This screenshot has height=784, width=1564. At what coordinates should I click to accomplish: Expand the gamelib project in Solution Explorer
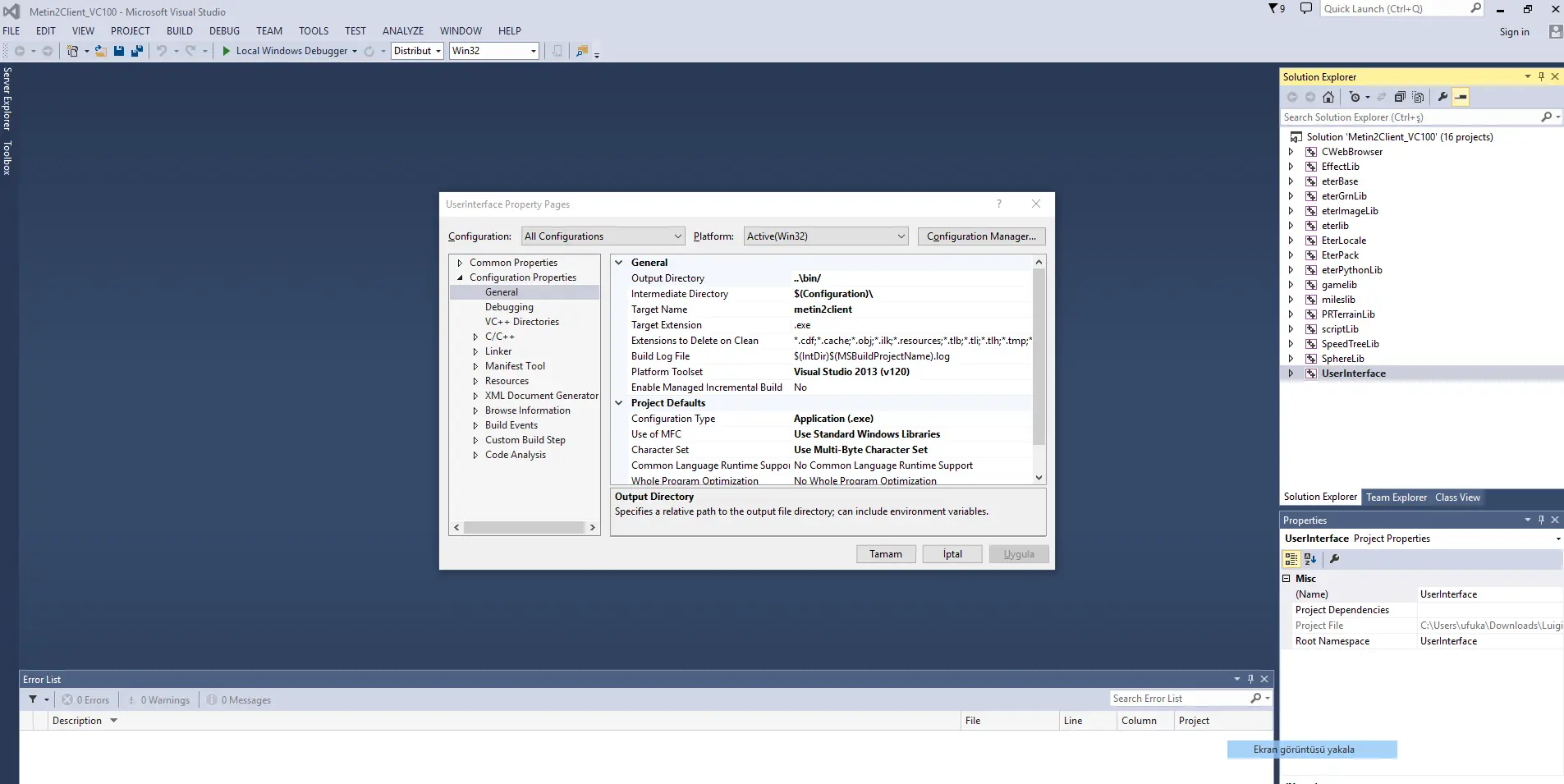tap(1291, 285)
